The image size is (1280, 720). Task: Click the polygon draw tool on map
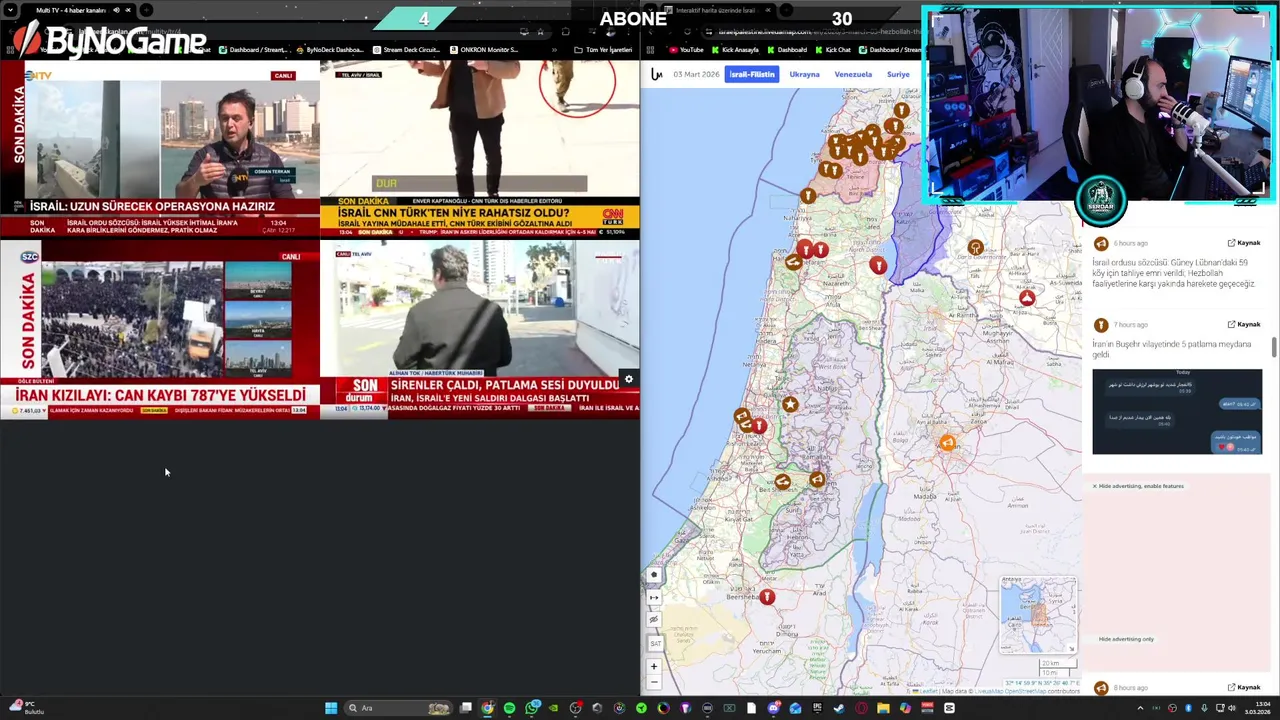[x=654, y=575]
